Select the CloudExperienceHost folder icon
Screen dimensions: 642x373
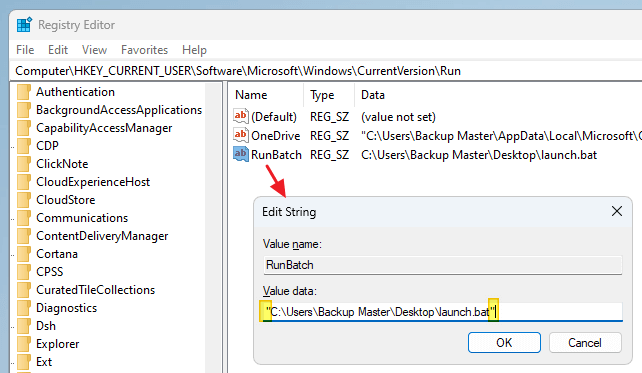click(24, 182)
